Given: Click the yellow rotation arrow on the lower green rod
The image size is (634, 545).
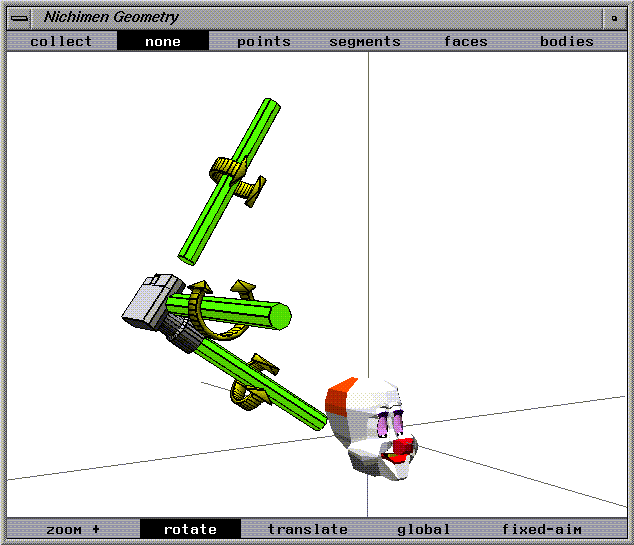Looking at the screenshot, I should [254, 382].
